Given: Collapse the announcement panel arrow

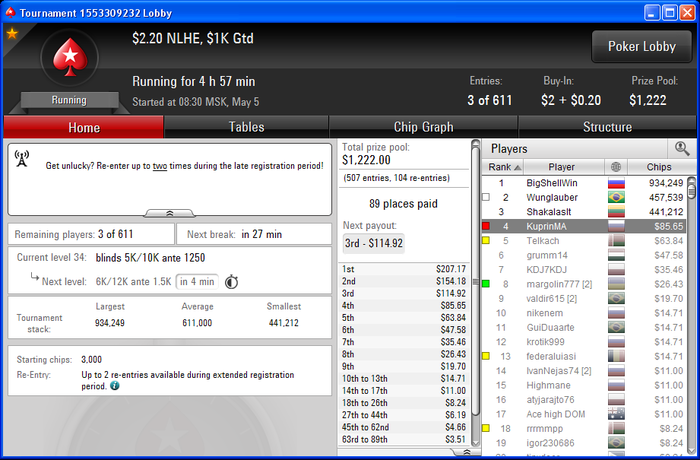Looking at the screenshot, I should pyautogui.click(x=170, y=213).
